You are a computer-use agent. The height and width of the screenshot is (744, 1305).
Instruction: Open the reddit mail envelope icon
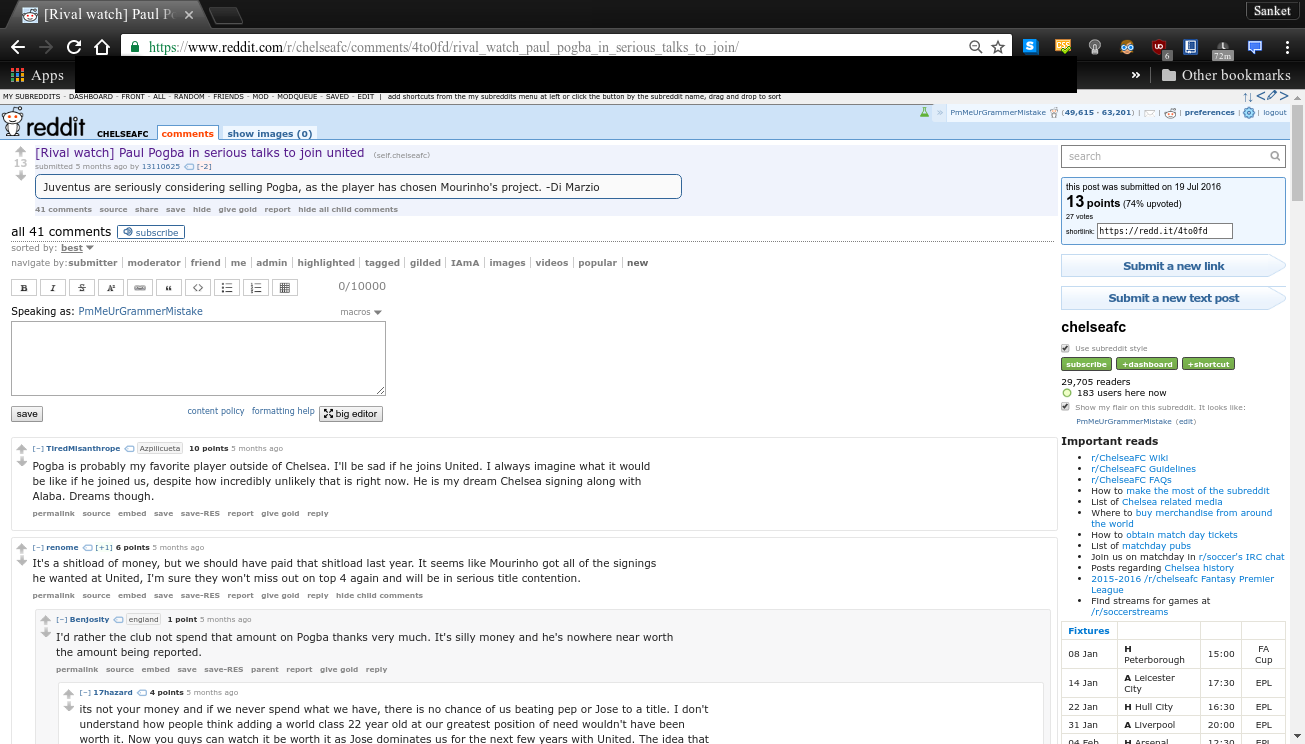click(x=1150, y=113)
